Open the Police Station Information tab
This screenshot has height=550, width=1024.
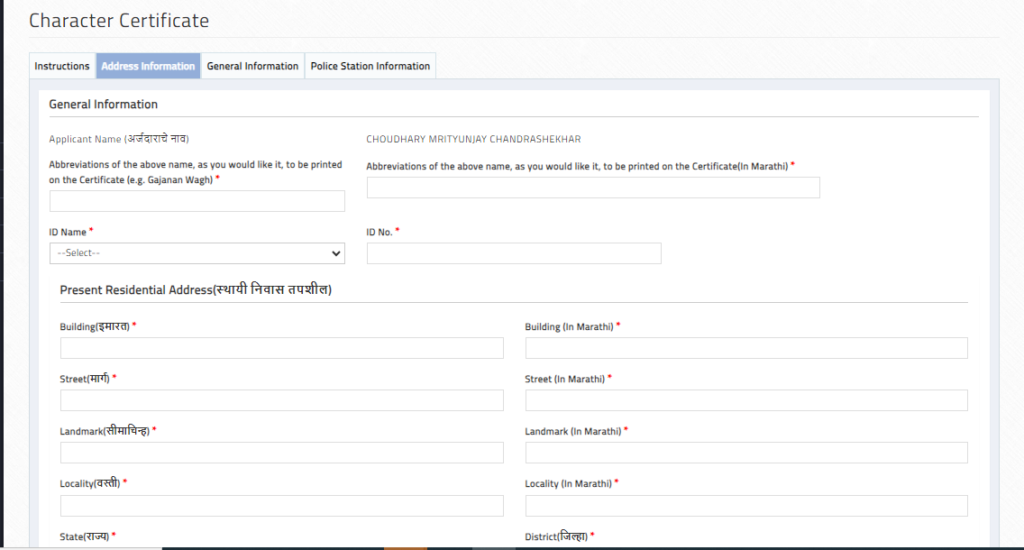click(x=370, y=66)
